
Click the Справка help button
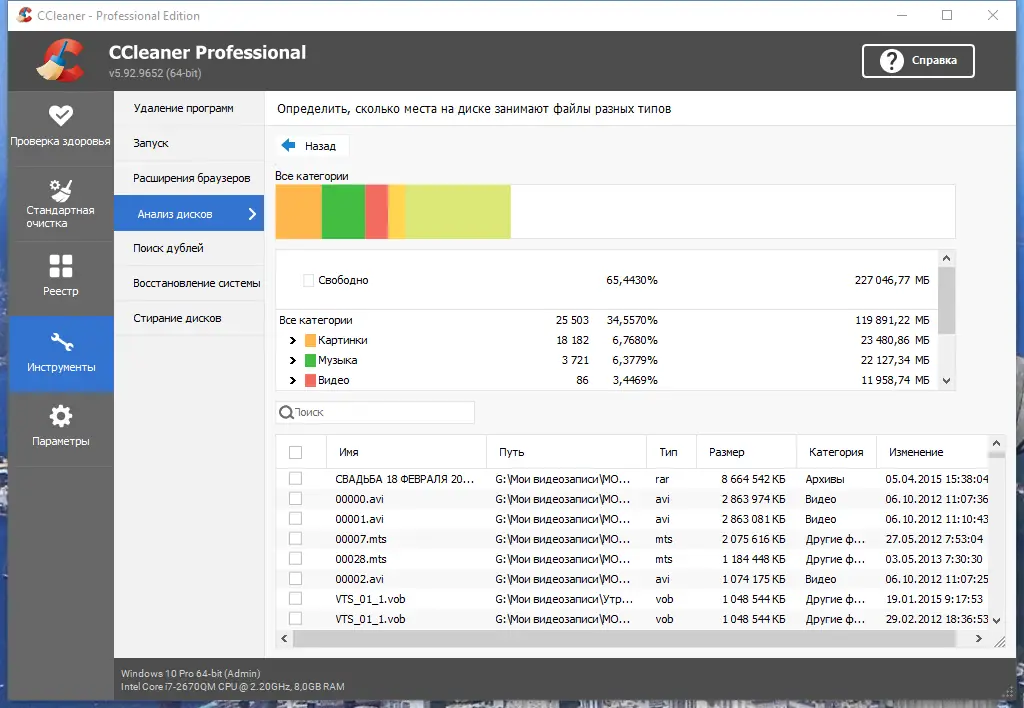[x=918, y=61]
